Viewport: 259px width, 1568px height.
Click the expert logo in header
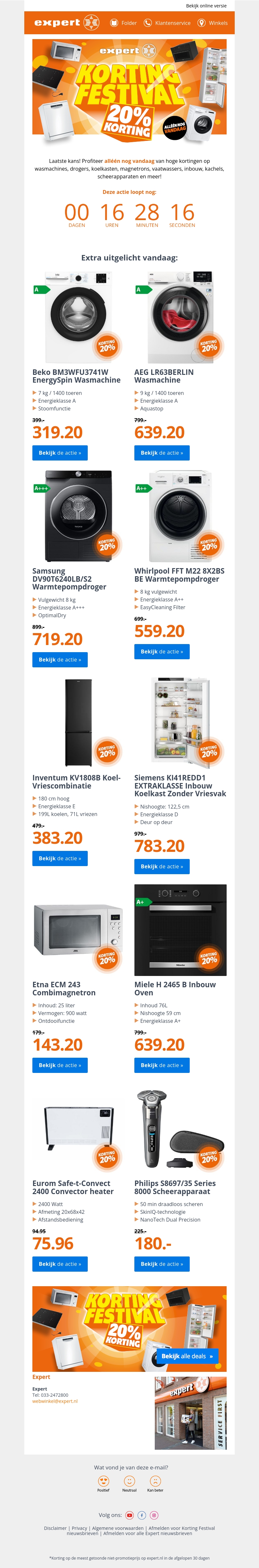[66, 23]
